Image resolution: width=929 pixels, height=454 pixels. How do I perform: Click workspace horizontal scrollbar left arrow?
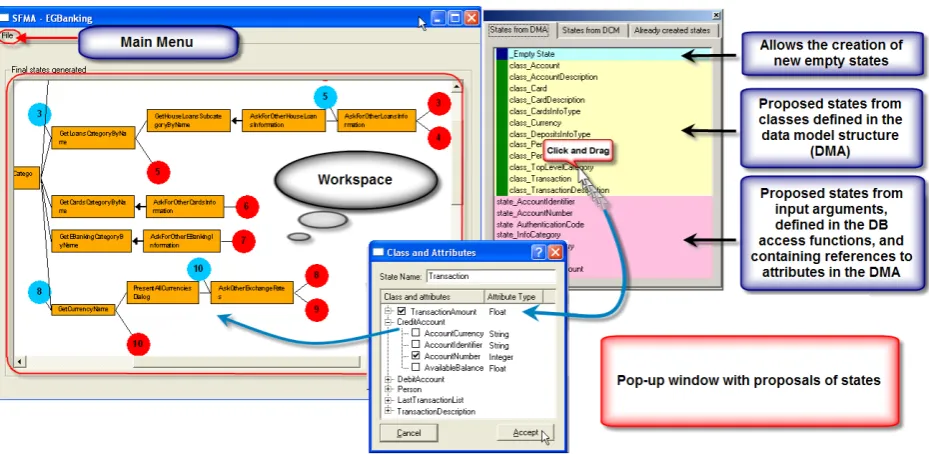(x=19, y=362)
